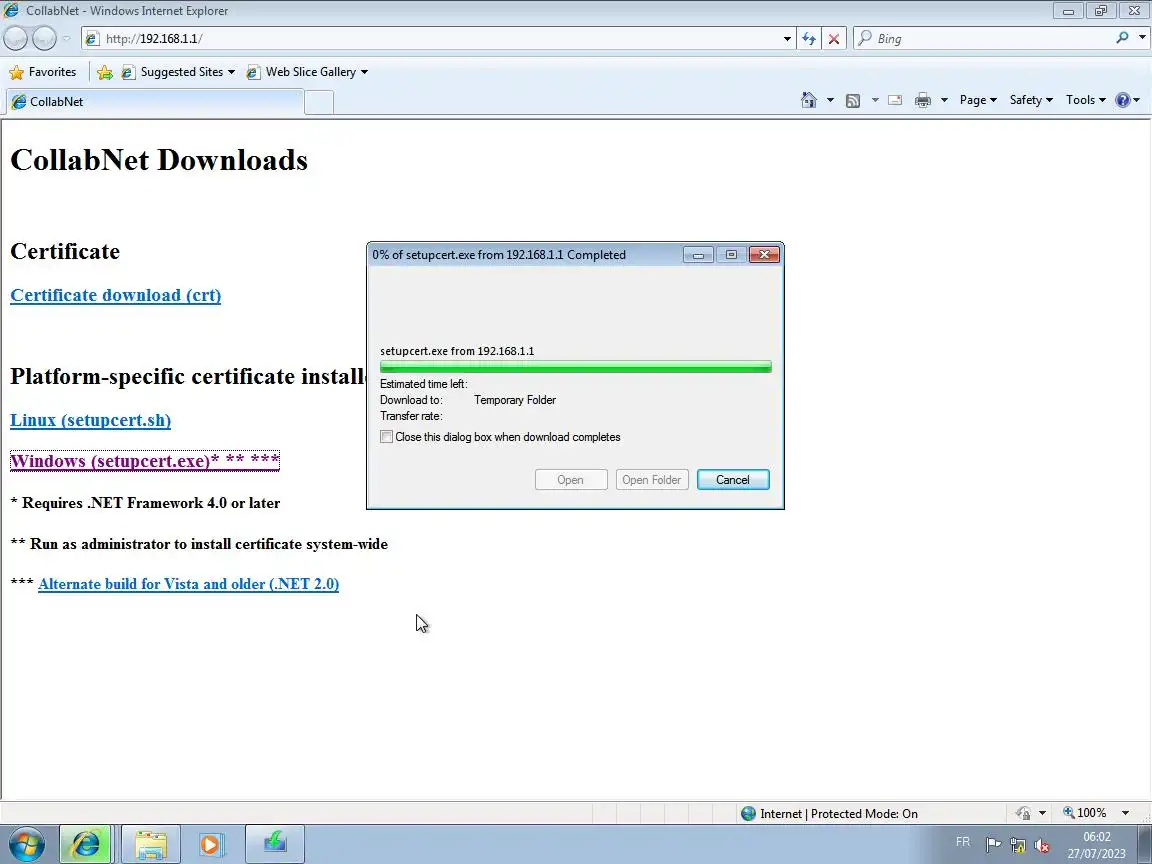The height and width of the screenshot is (864, 1152).
Task: Click the Read Mail icon
Action: coord(895,100)
